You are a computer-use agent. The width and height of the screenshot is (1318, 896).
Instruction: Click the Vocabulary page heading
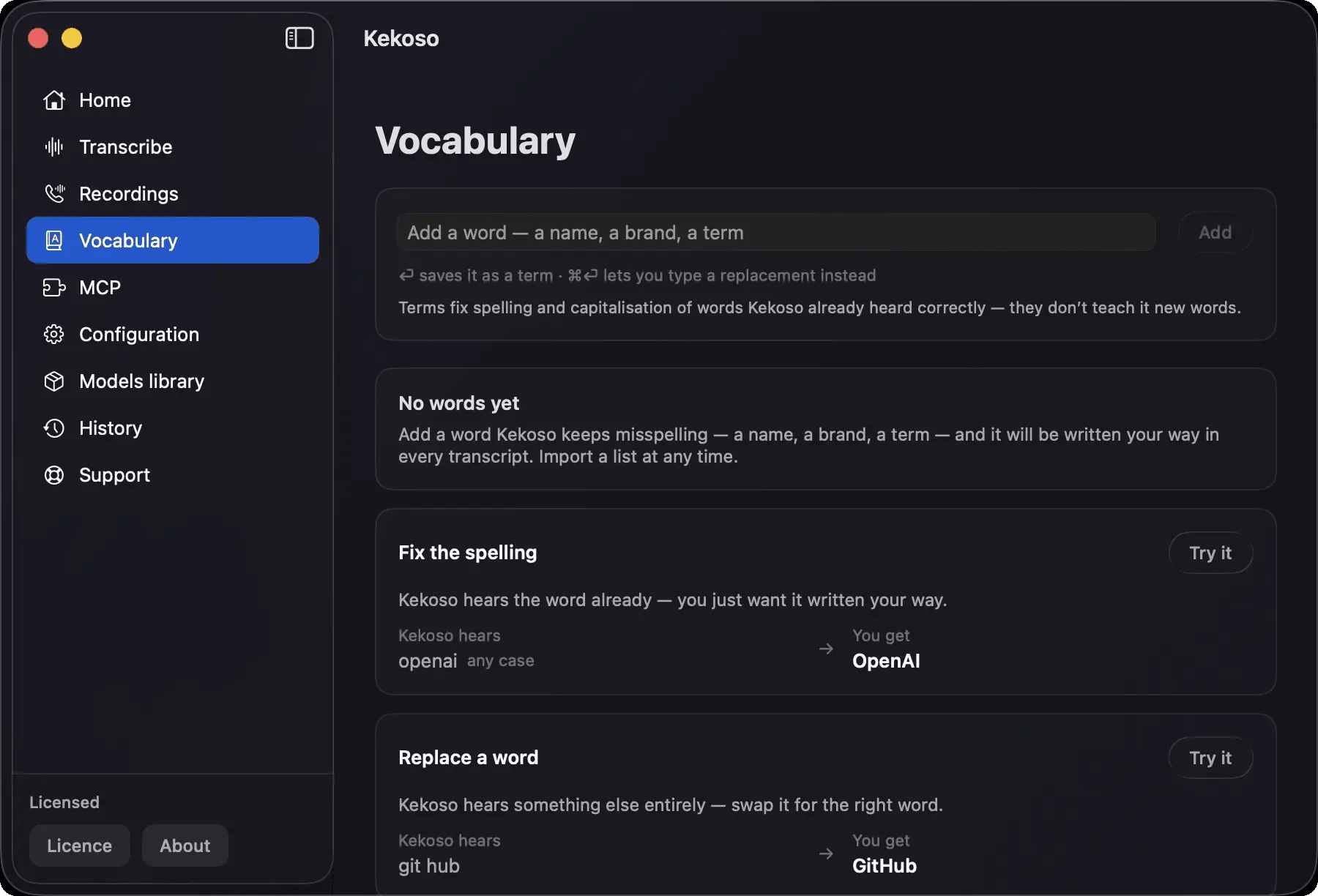click(x=475, y=141)
